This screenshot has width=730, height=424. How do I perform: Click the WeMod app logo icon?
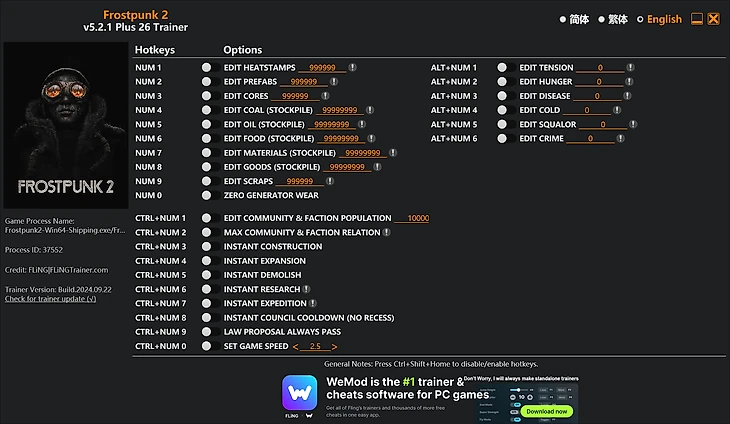coord(299,393)
